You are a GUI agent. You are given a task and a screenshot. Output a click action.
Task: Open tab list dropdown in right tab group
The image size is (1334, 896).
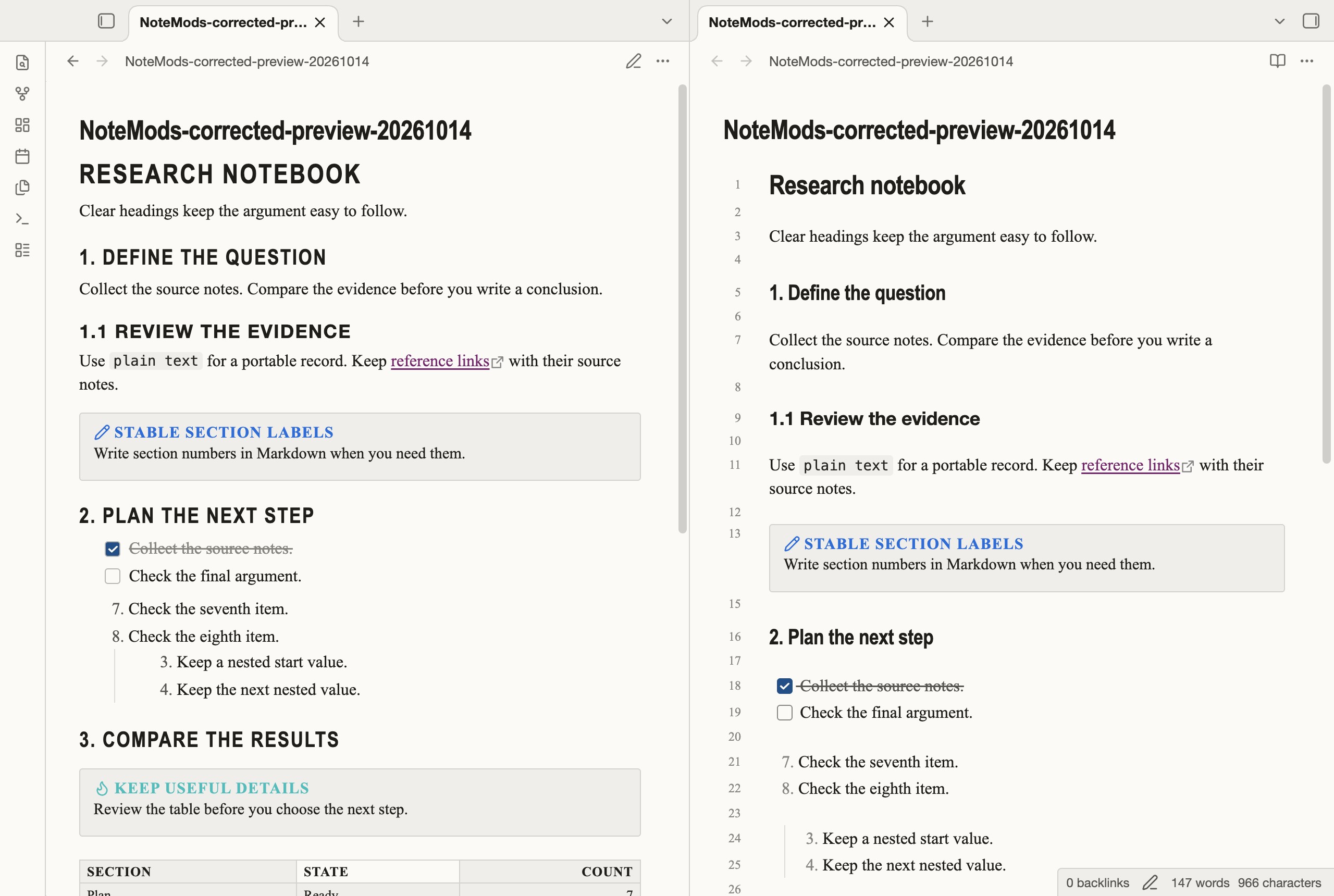tap(1280, 22)
